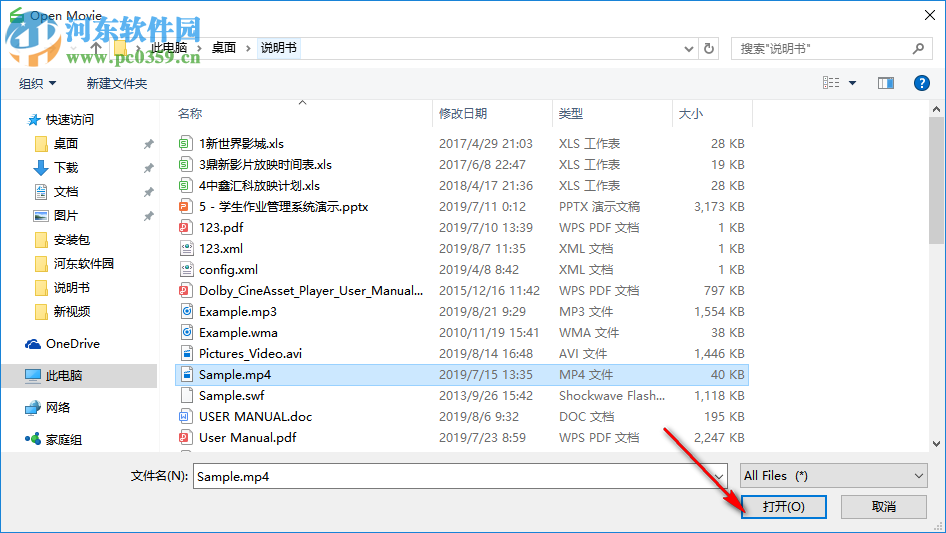Image resolution: width=946 pixels, height=533 pixels.
Task: Open 安装包 folder in sidebar
Action: pos(62,240)
